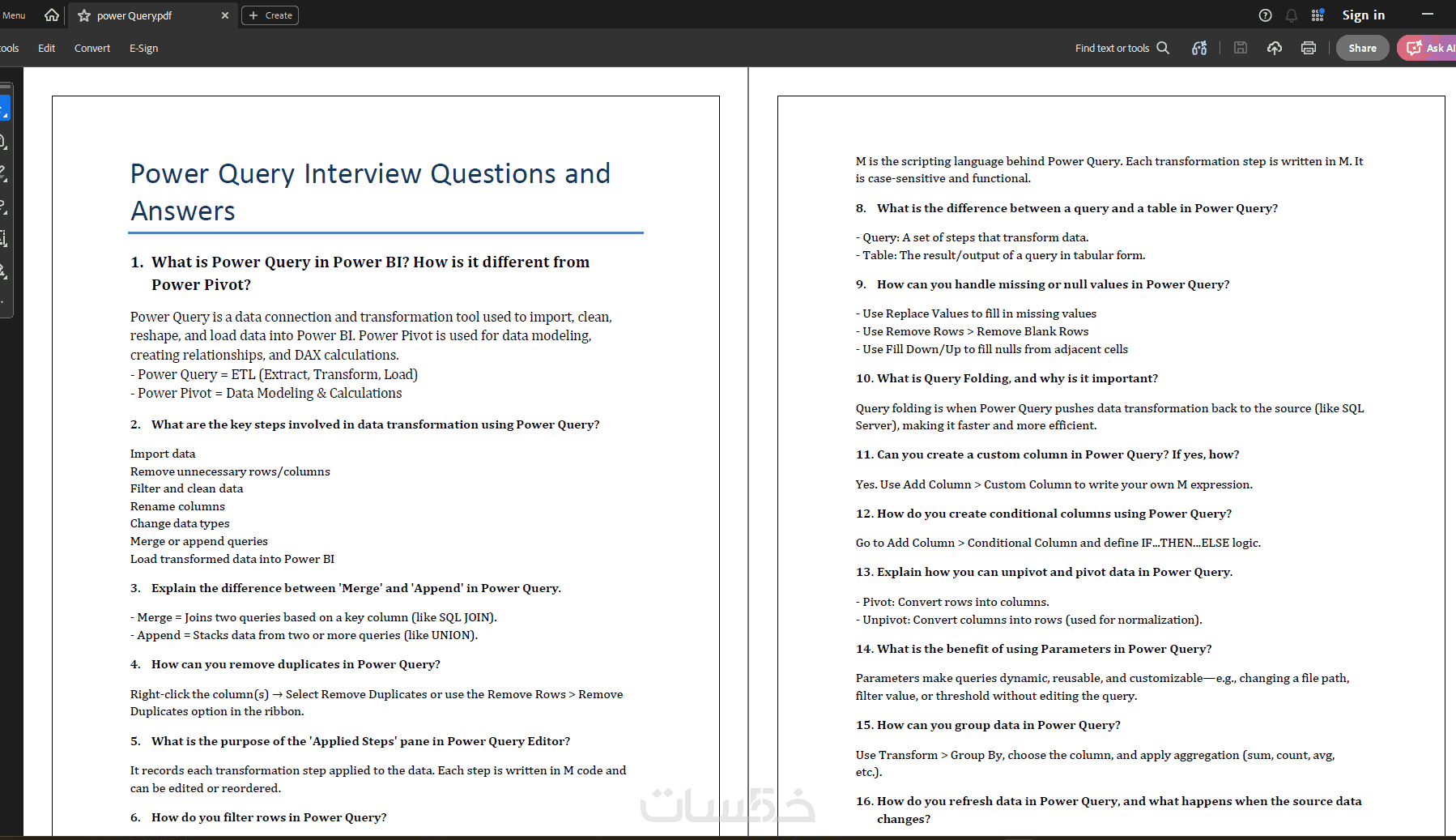Open the Convert menu
This screenshot has width=1456, height=840.
[92, 49]
